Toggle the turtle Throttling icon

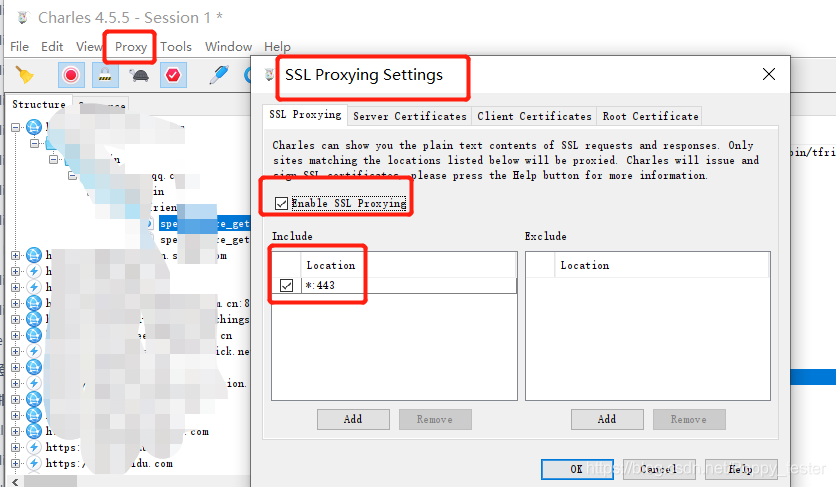[139, 75]
